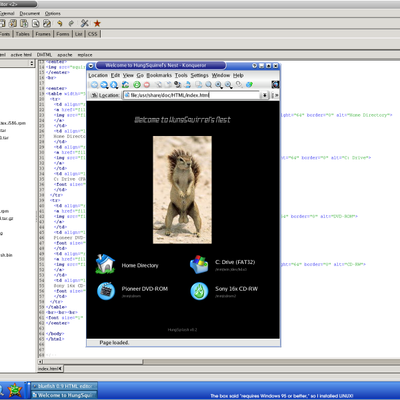Open the View menu in Konqueror
The width and height of the screenshot is (400, 400).
128,75
